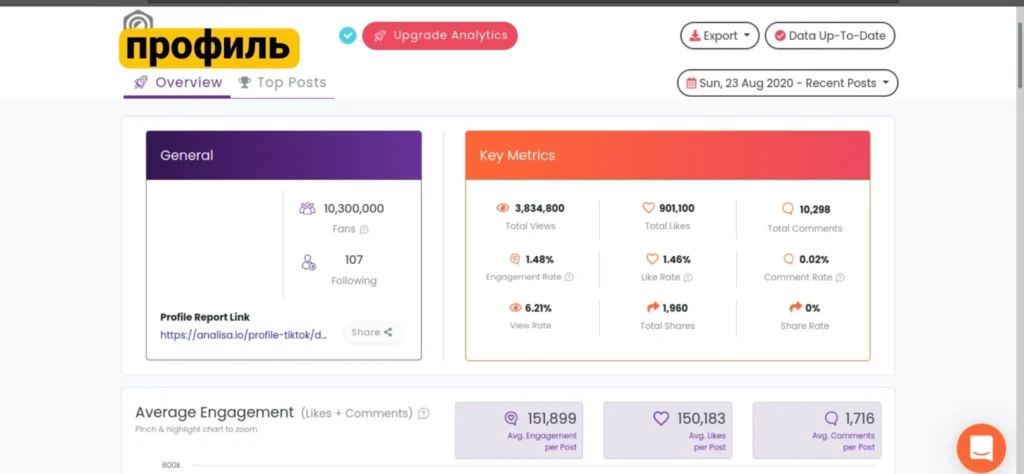This screenshot has height=474, width=1024.
Task: Expand the Recent Posts date range selector
Action: 788,83
